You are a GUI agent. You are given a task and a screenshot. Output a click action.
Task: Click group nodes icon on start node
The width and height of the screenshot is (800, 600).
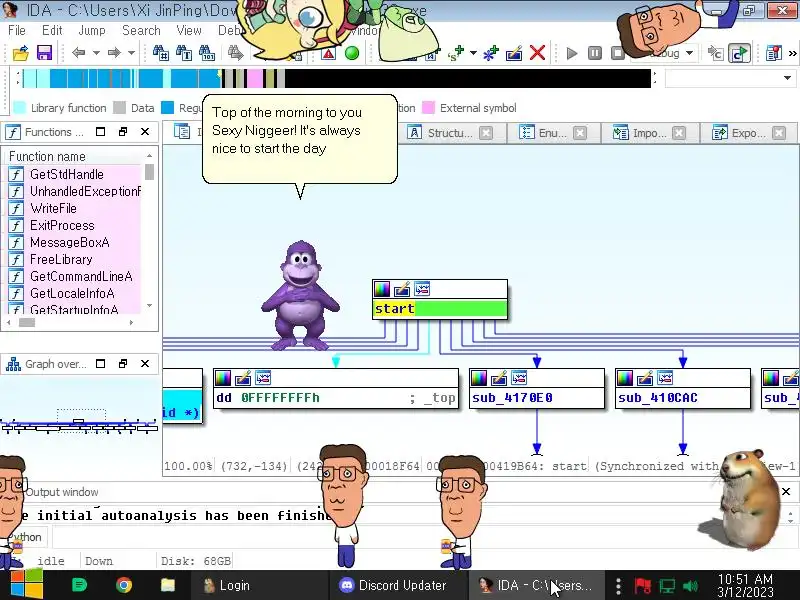tap(422, 289)
